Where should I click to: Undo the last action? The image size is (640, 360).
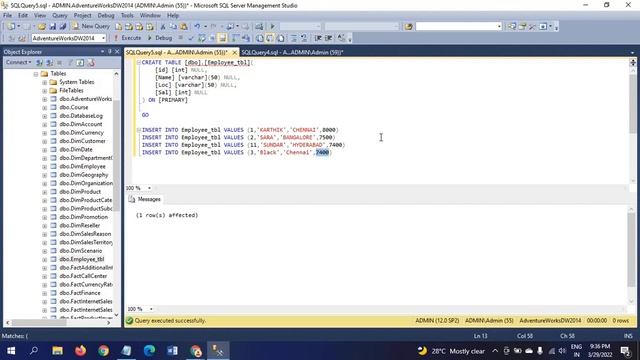(x=197, y=27)
